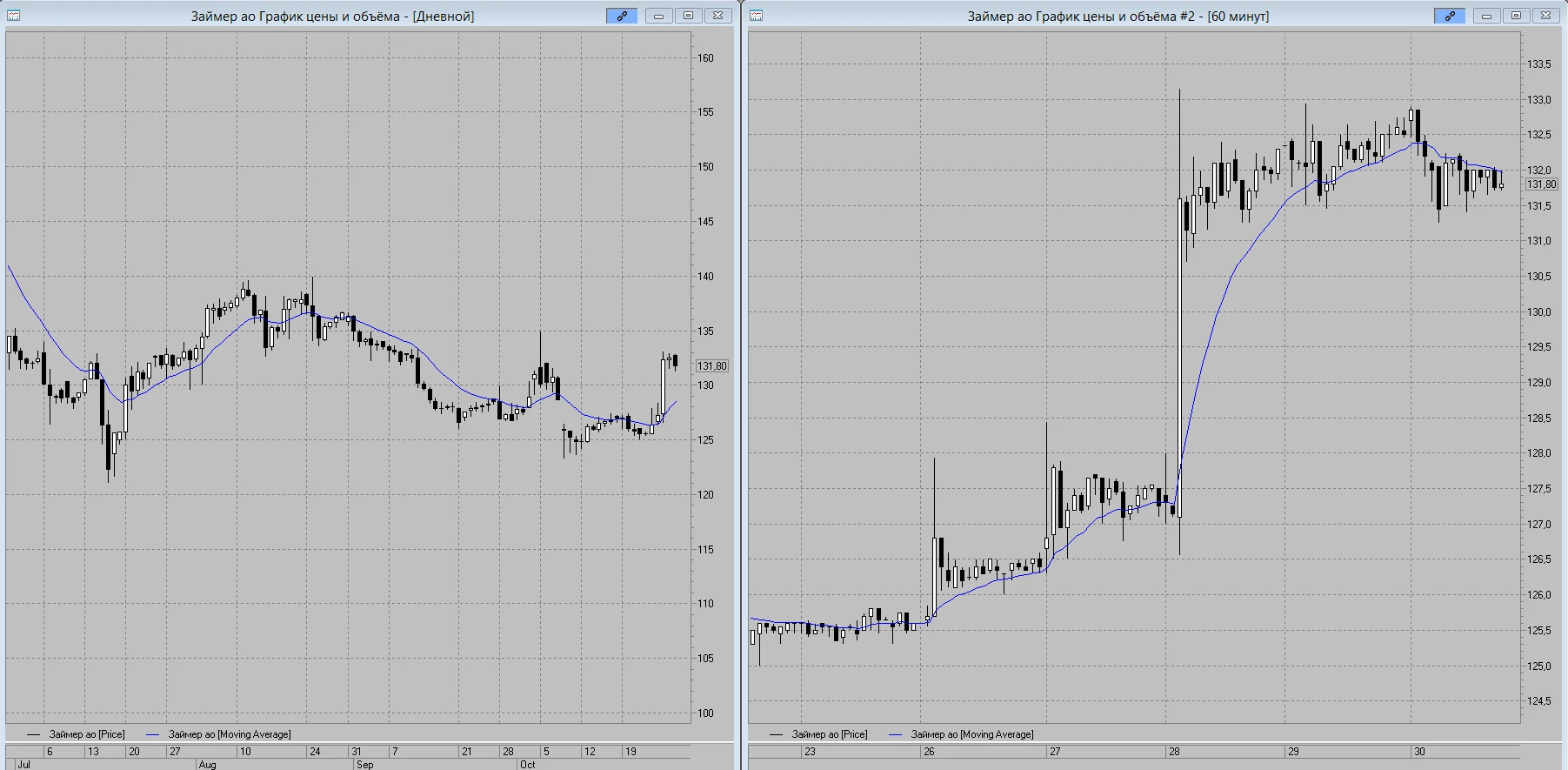
Task: Click the Aug month label on the time axis
Action: point(207,765)
